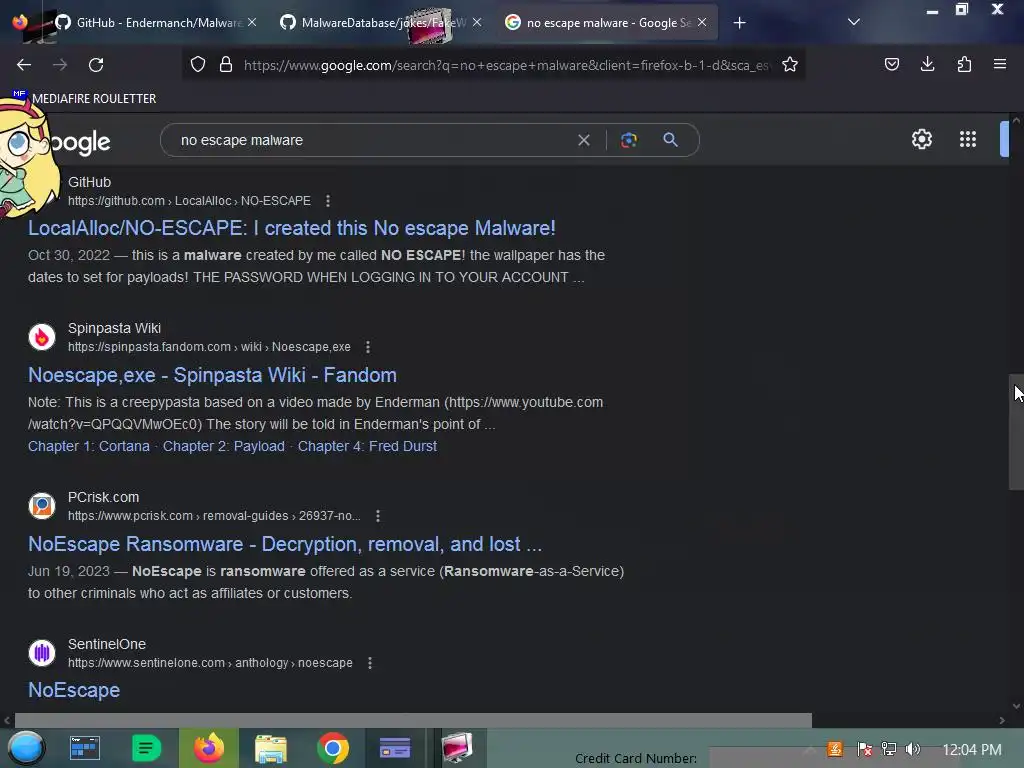1024x768 pixels.
Task: Click the Google account avatar
Action: tap(1004, 139)
